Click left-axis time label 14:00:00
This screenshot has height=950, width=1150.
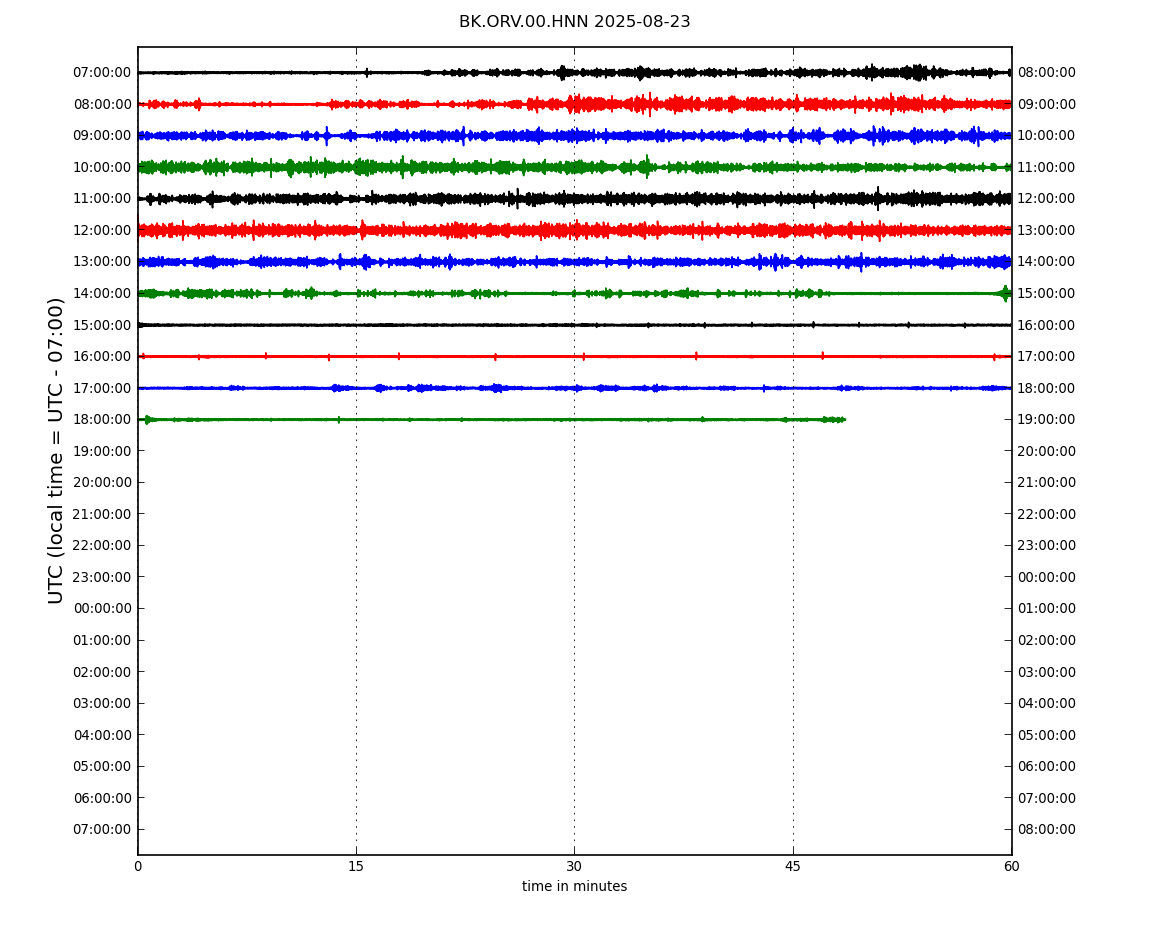(x=102, y=293)
